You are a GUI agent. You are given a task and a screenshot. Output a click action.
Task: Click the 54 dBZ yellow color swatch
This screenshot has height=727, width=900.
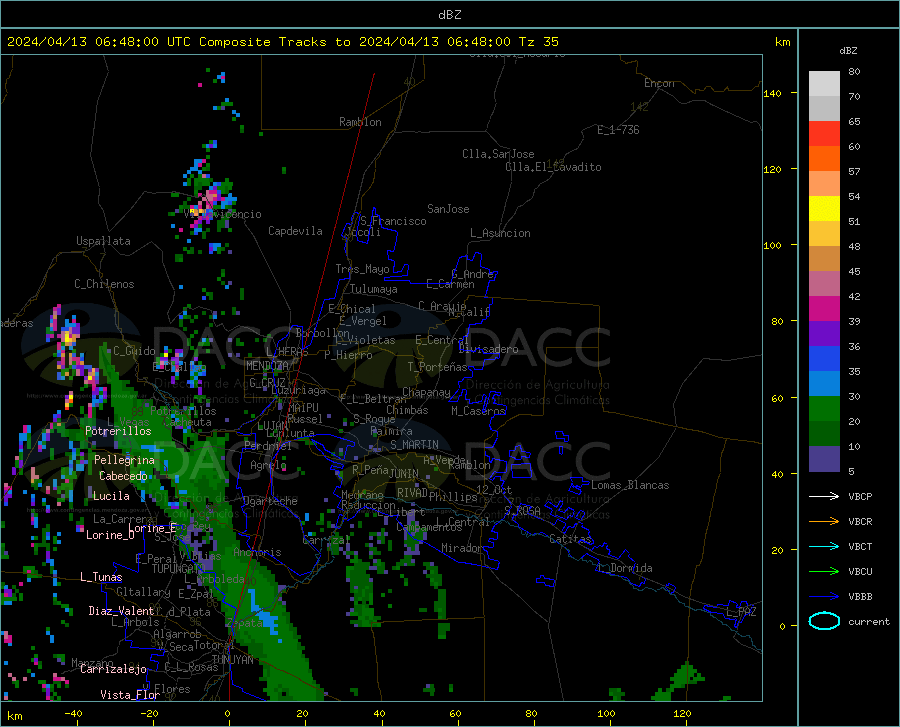tap(824, 208)
